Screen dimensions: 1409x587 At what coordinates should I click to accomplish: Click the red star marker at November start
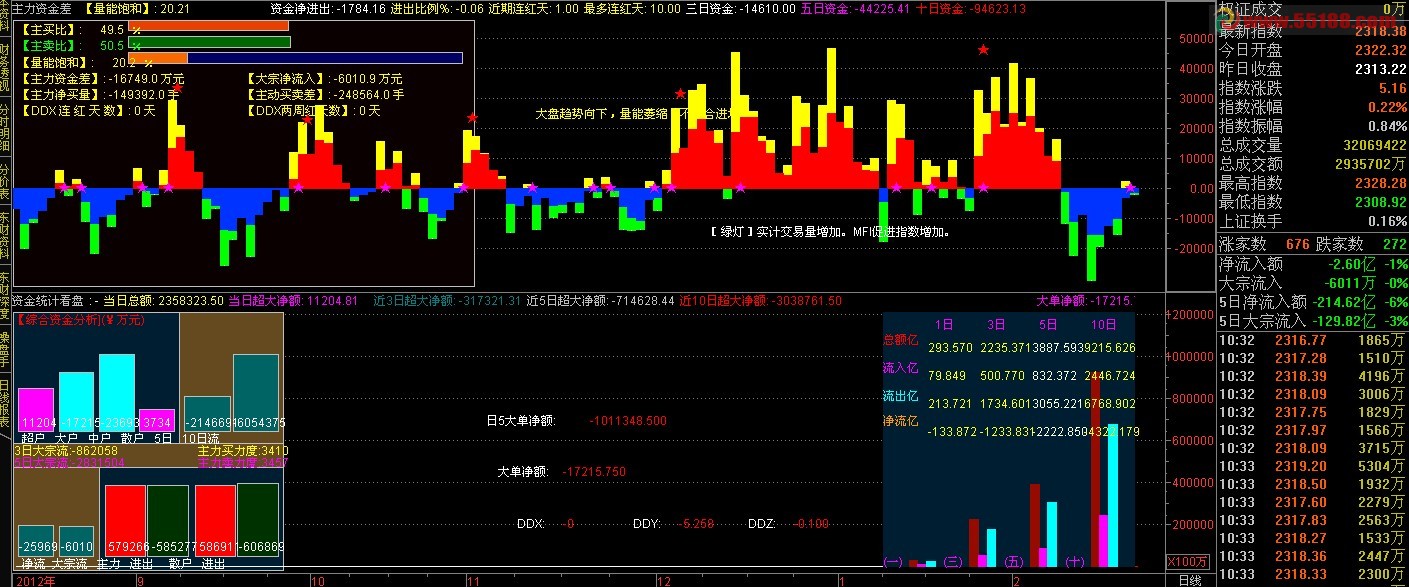(472, 118)
